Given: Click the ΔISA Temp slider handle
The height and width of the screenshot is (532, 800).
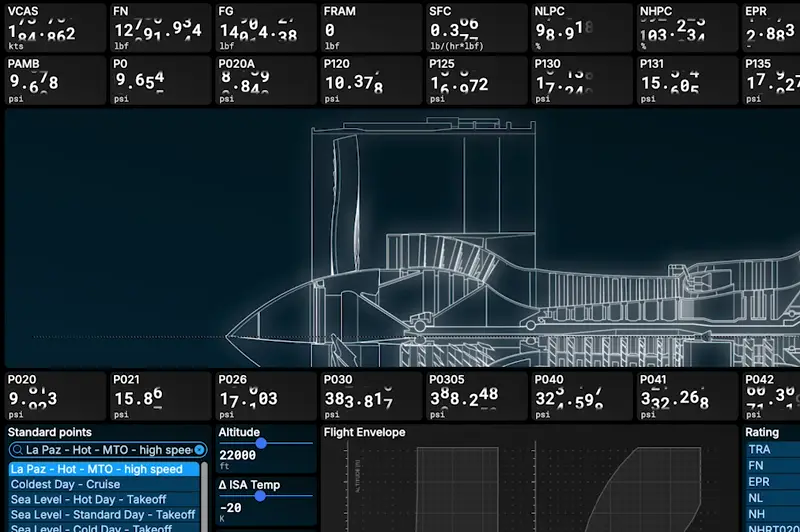Looking at the screenshot, I should [x=260, y=496].
